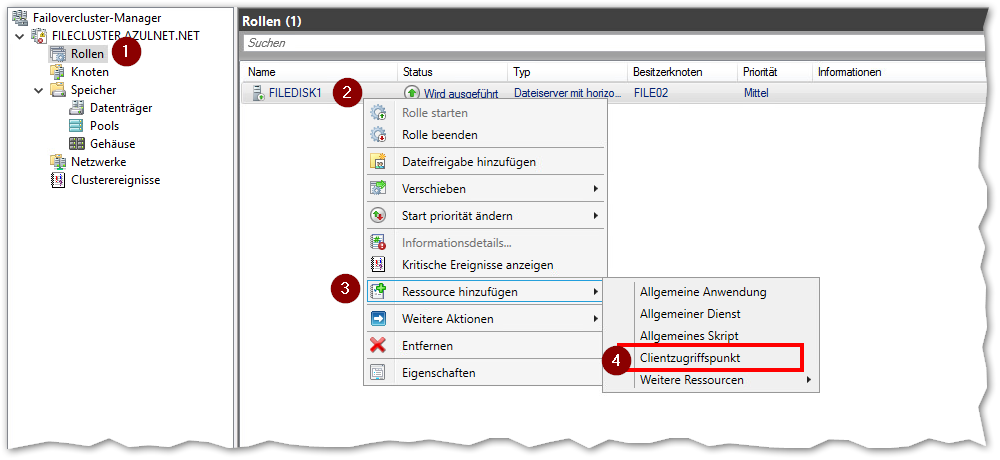
Task: Collapse the FILECLUSTER.AZULNET.NET tree node
Action: tap(20, 36)
